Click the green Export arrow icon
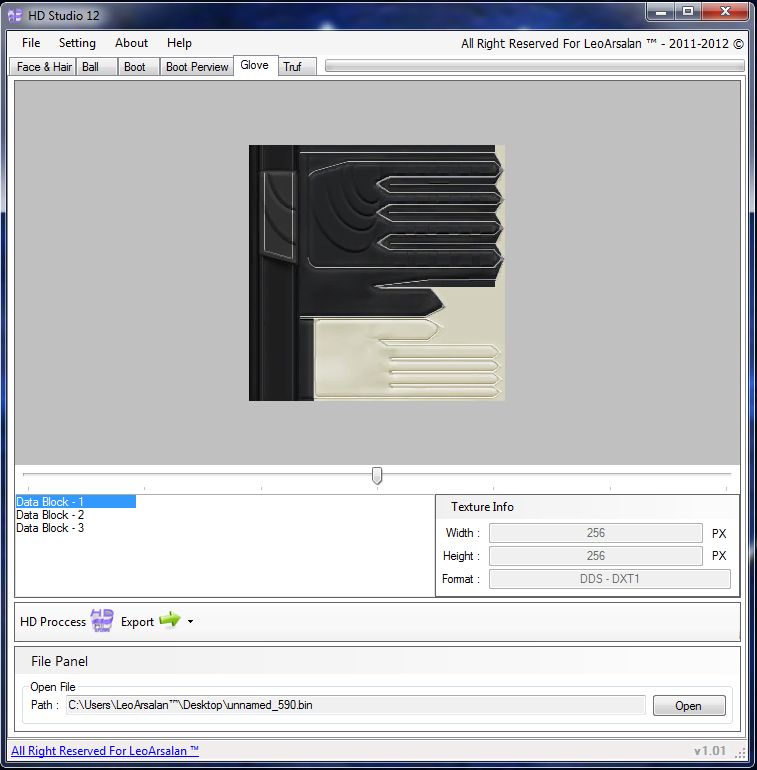 [x=169, y=621]
